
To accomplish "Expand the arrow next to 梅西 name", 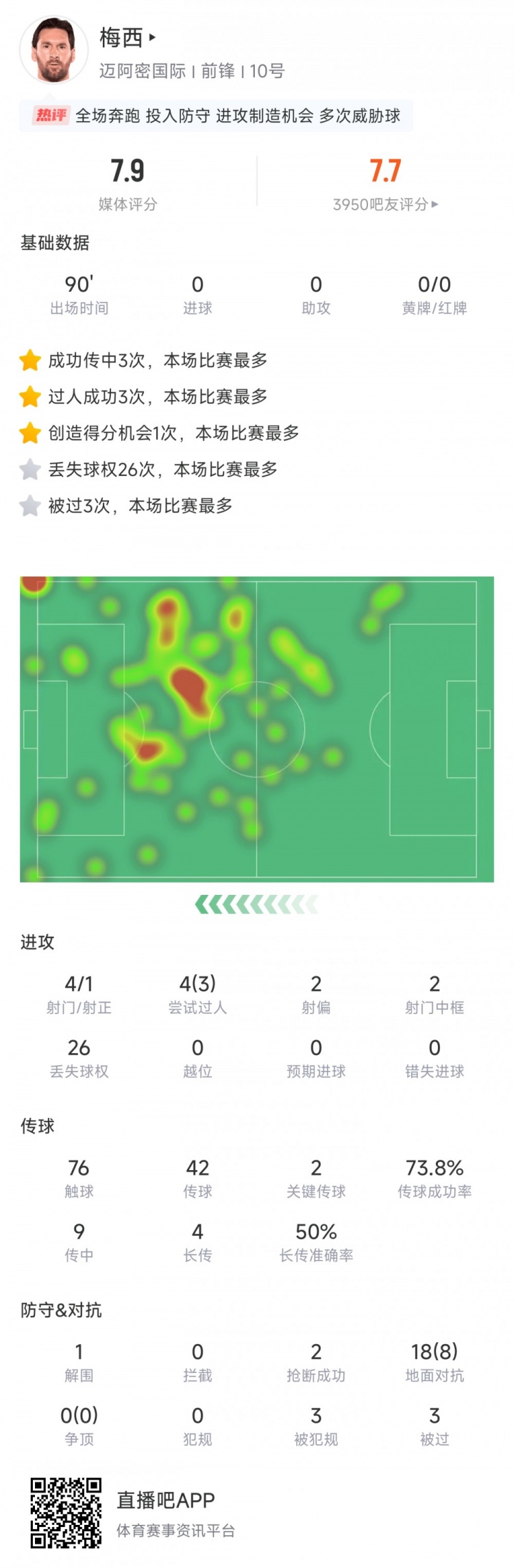I will [x=152, y=37].
